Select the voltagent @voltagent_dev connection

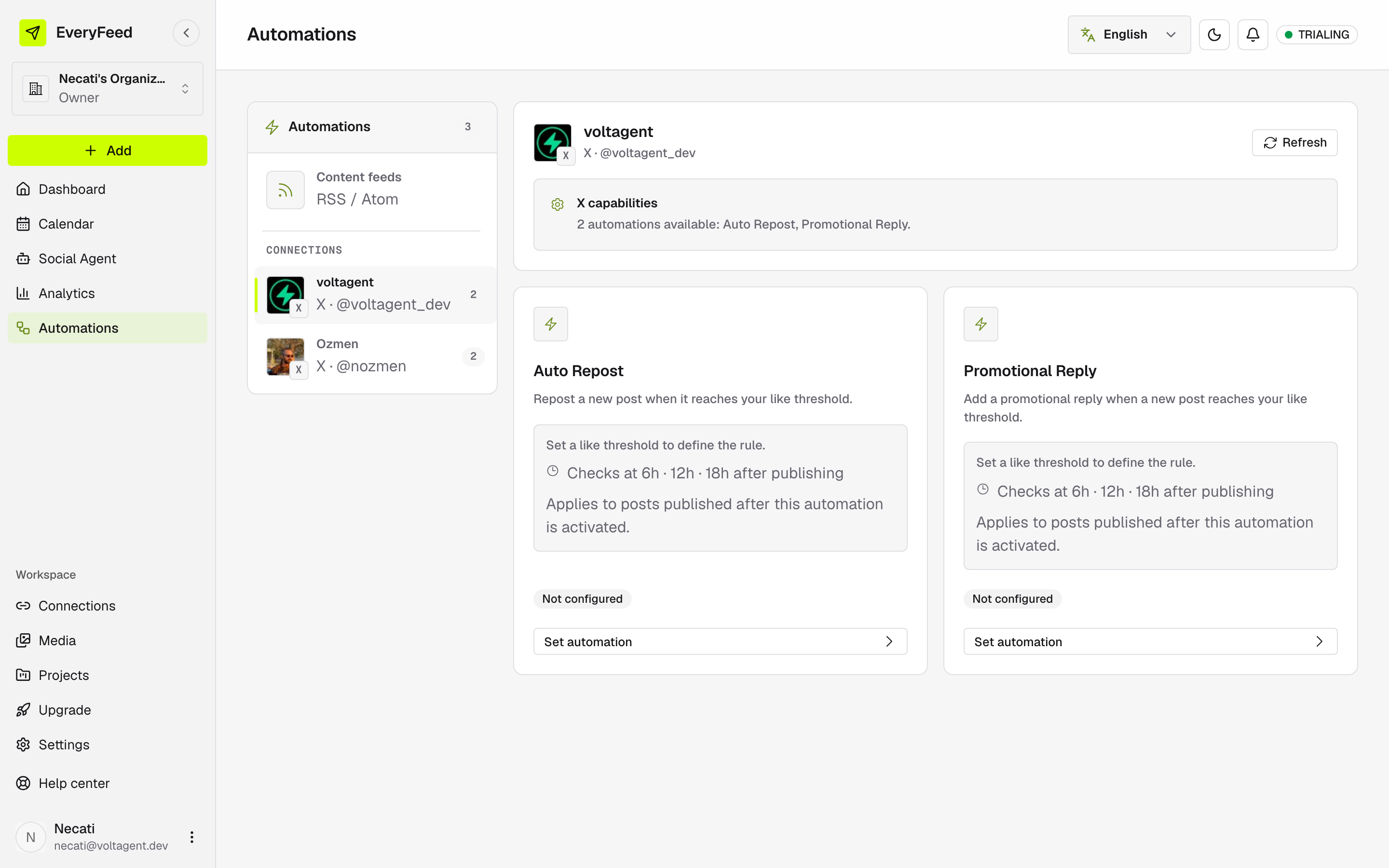[x=376, y=295]
